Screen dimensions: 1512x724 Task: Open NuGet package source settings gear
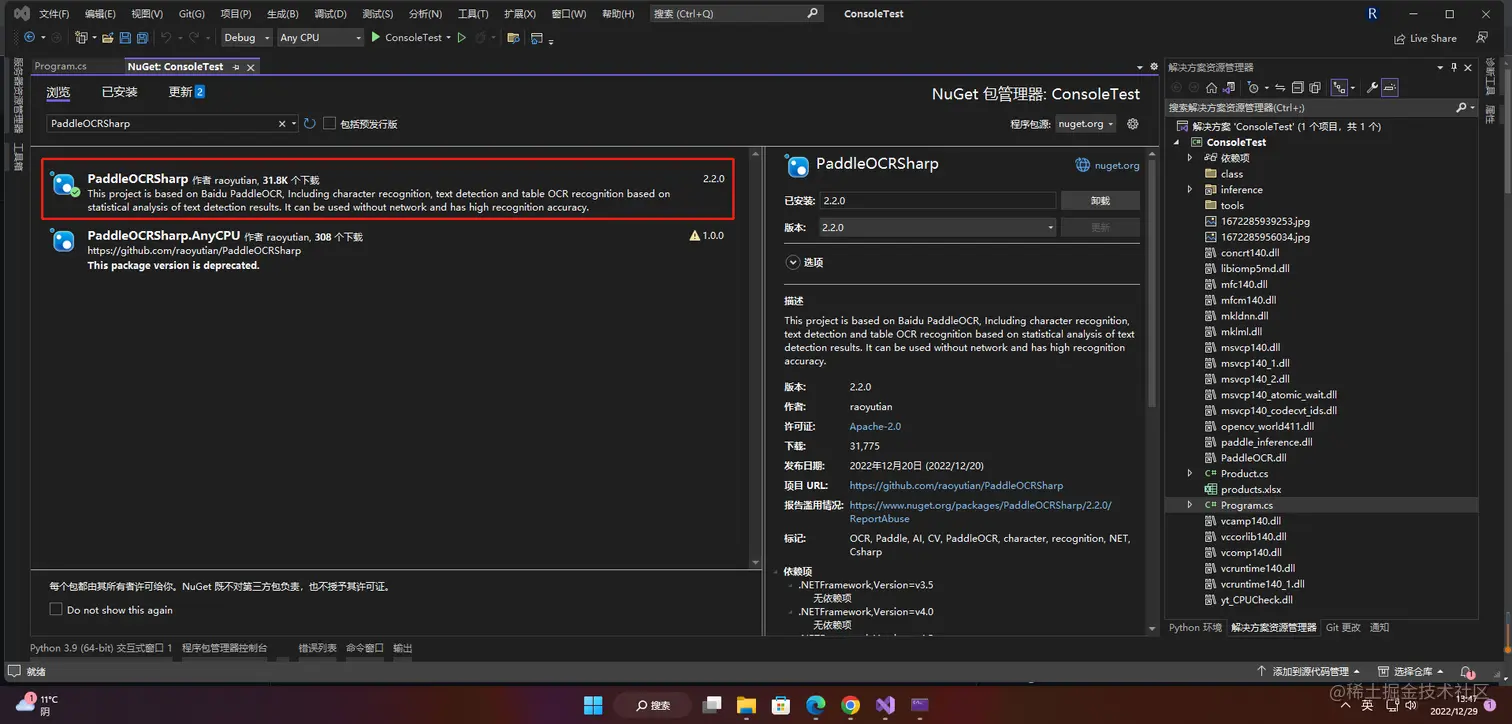[1133, 124]
